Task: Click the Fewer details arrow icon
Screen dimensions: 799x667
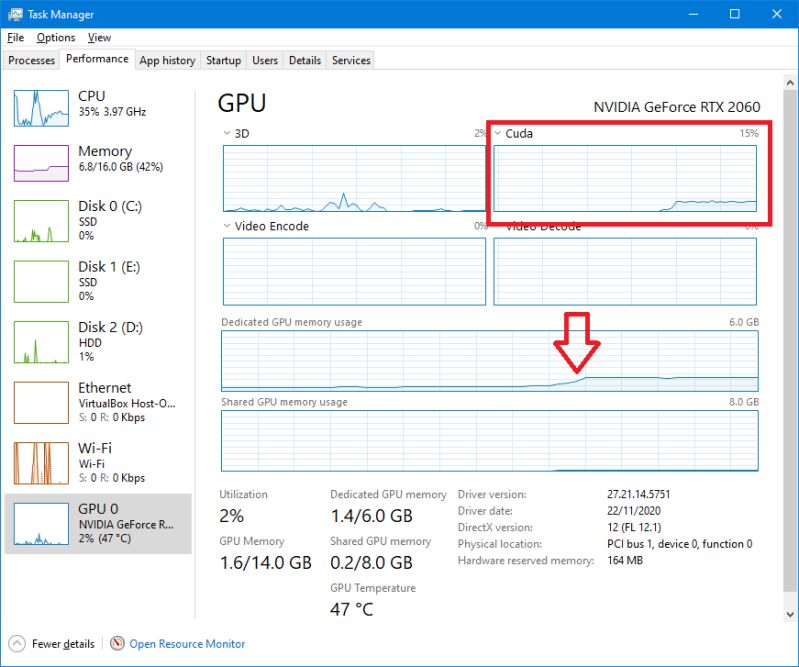Action: pos(17,644)
